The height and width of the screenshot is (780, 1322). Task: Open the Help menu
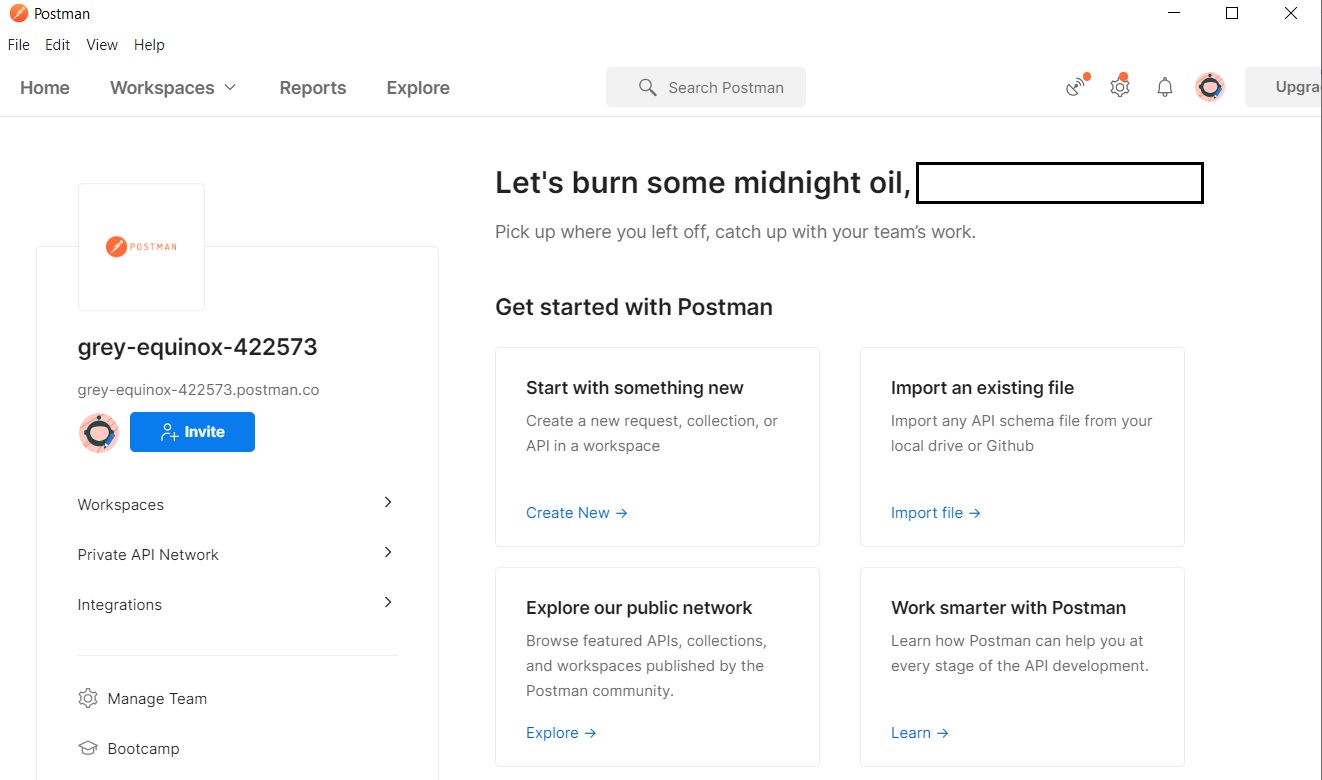tap(149, 45)
